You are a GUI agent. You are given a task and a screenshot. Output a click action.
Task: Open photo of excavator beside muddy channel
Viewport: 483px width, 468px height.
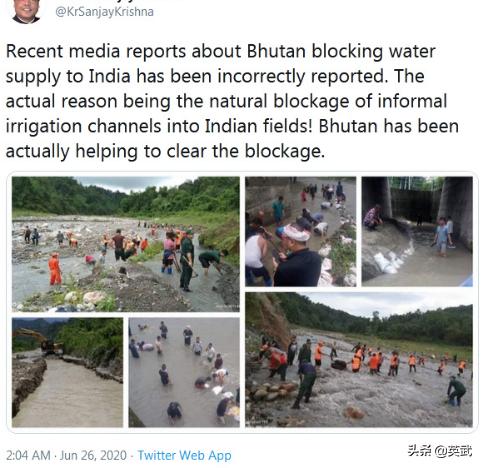click(67, 372)
